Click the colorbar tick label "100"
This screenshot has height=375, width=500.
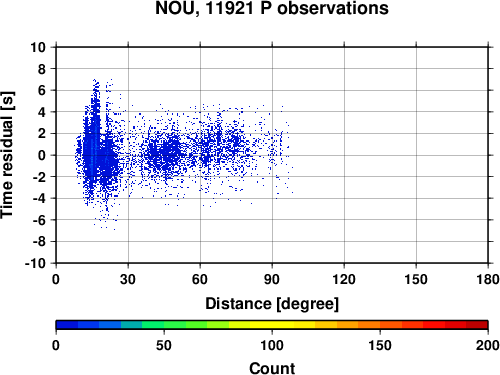tap(272, 345)
